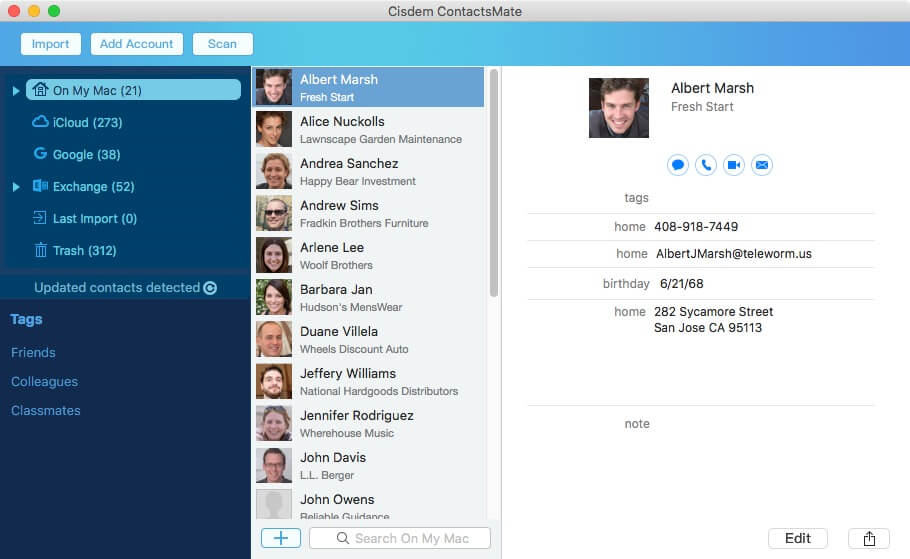
Task: Click John Owens placeholder avatar
Action: [274, 504]
